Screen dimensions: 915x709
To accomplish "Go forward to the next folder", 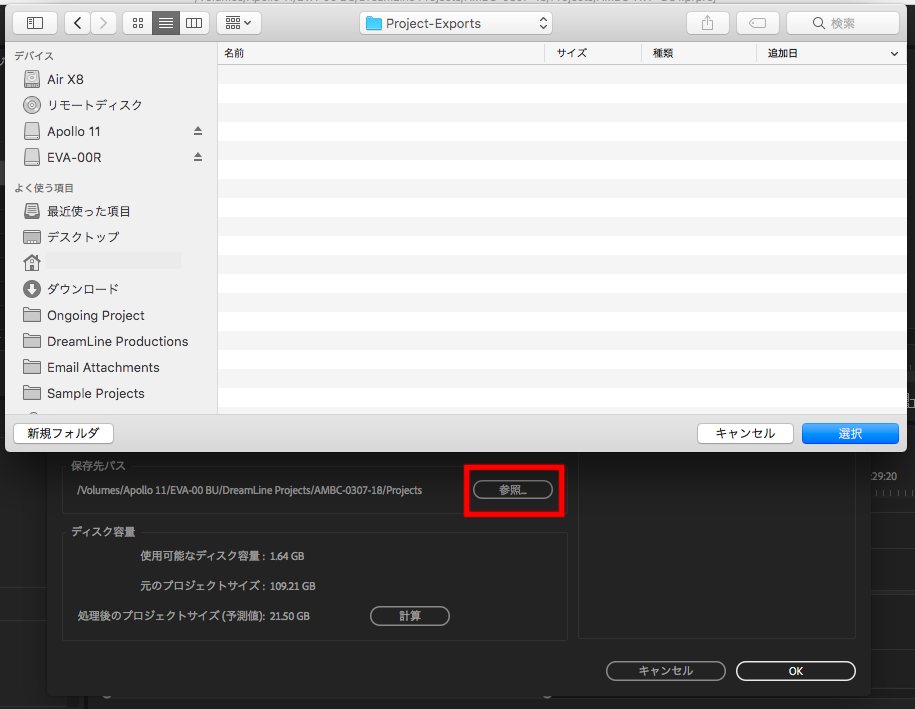I will pyautogui.click(x=103, y=23).
